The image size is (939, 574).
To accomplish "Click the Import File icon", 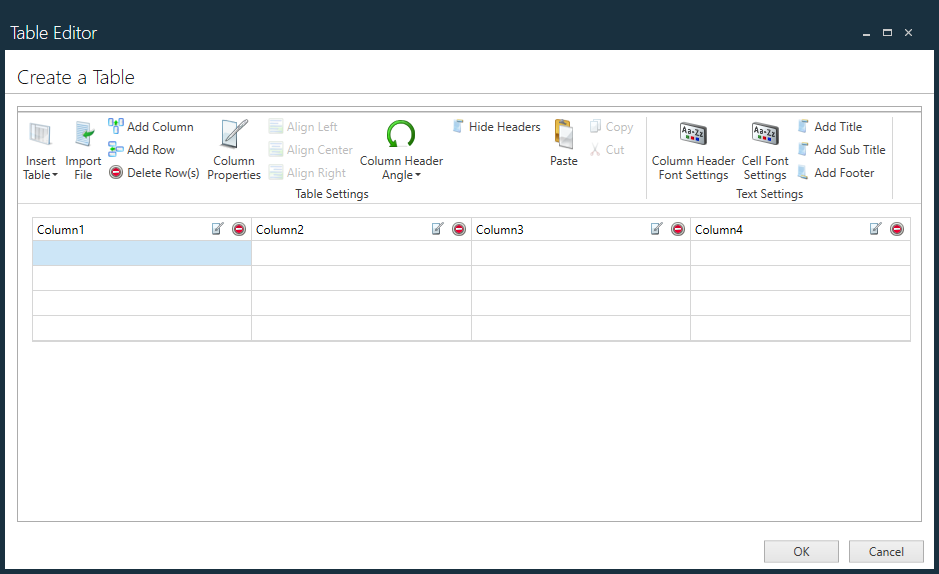I will [83, 135].
